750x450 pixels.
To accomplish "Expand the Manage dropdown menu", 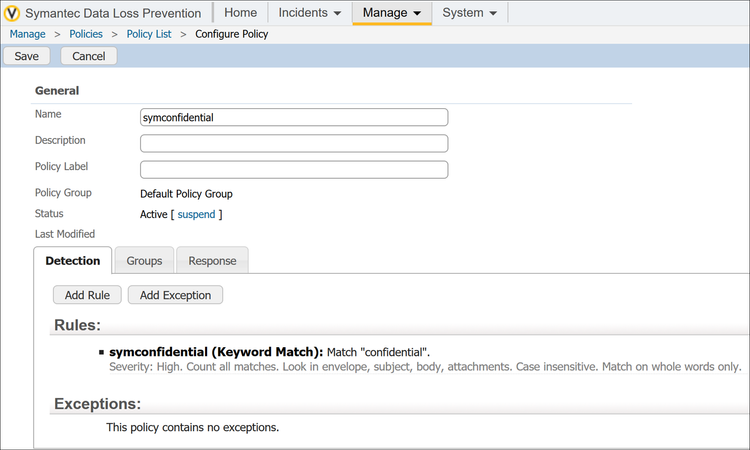I will [391, 13].
